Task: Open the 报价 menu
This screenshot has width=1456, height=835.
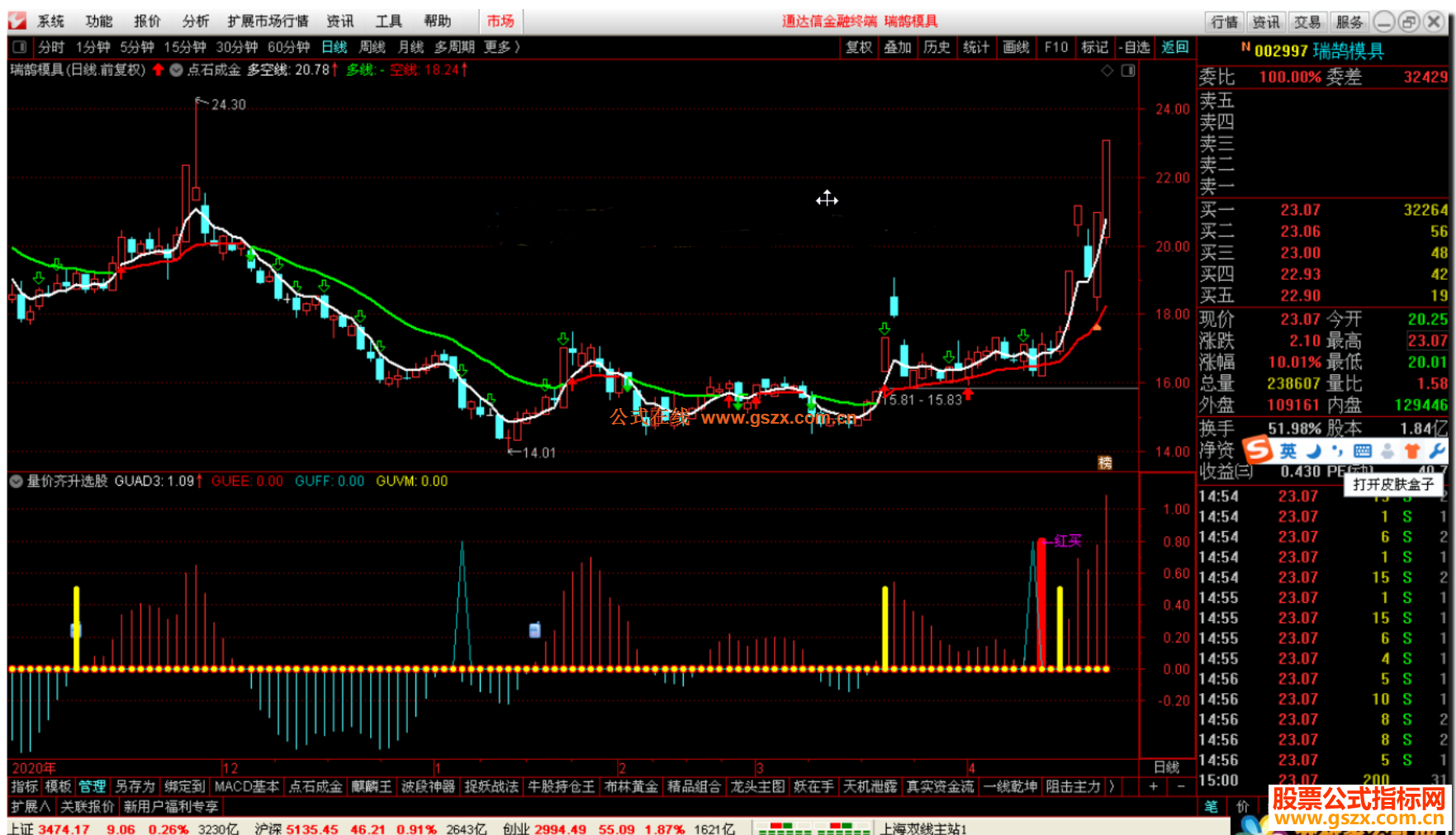Action: (x=148, y=21)
